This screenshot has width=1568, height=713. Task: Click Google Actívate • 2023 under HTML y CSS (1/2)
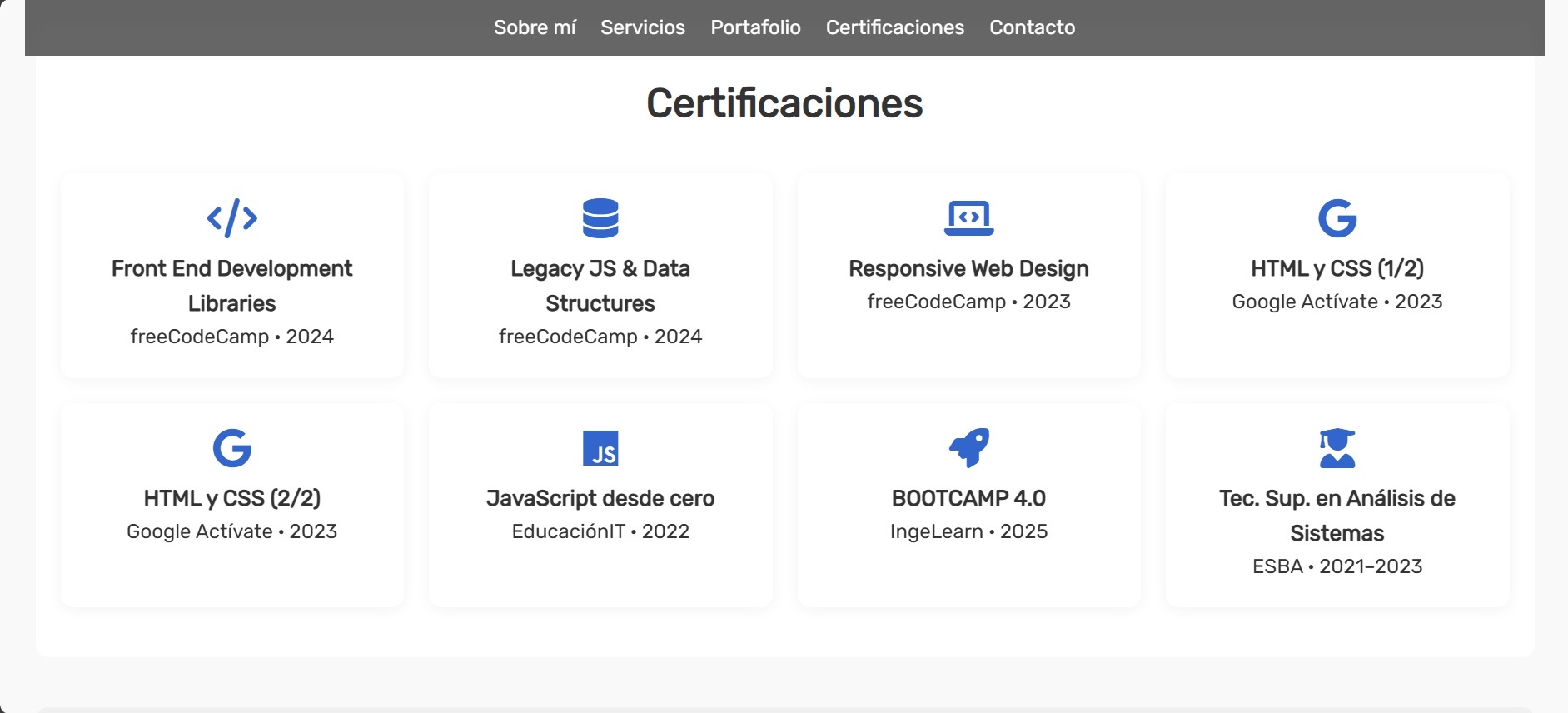coord(1337,302)
